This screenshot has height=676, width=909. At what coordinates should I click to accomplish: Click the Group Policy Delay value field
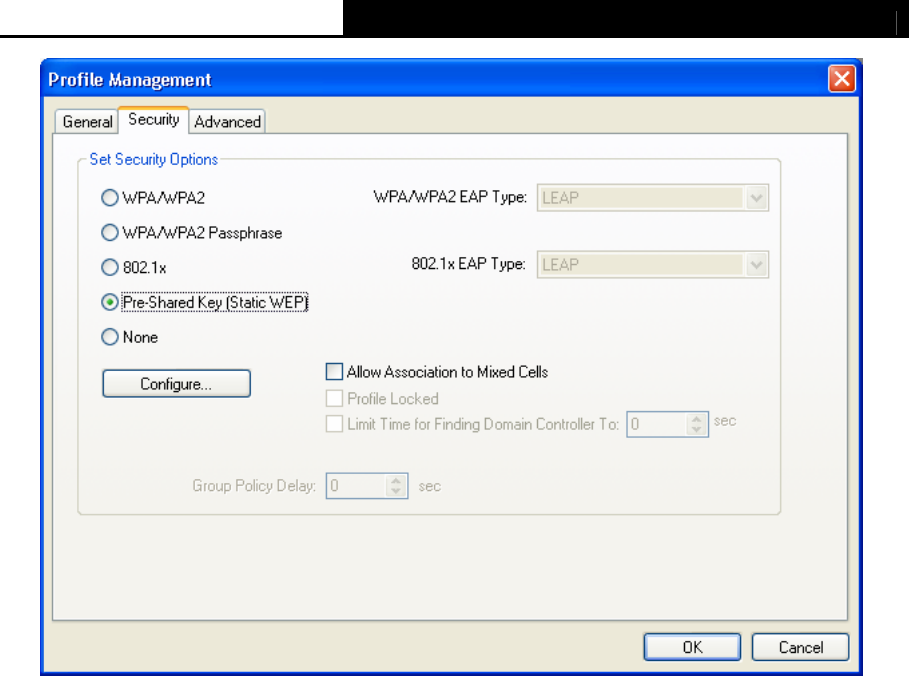(x=357, y=486)
